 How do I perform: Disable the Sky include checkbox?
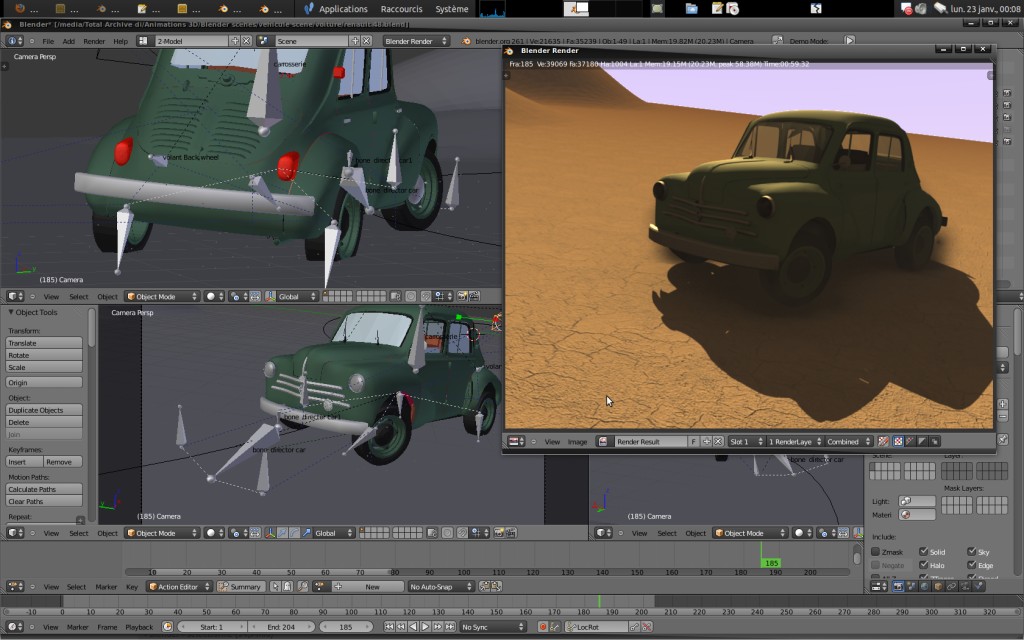pos(973,552)
